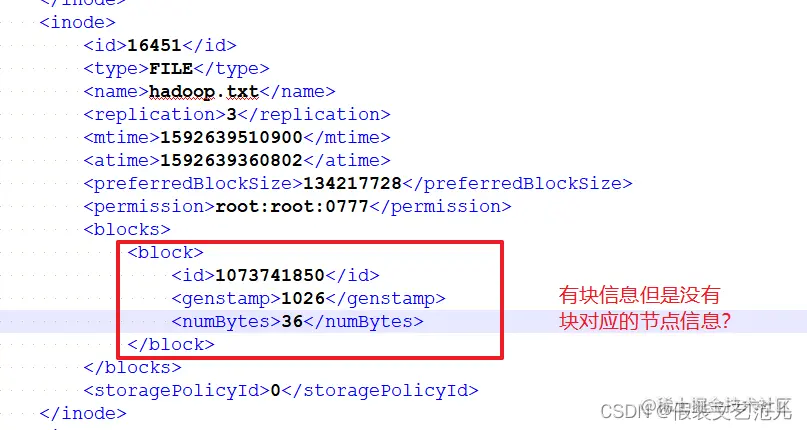Image resolution: width=807 pixels, height=430 pixels.
Task: Click the red Chinese annotation text
Action: [x=644, y=308]
